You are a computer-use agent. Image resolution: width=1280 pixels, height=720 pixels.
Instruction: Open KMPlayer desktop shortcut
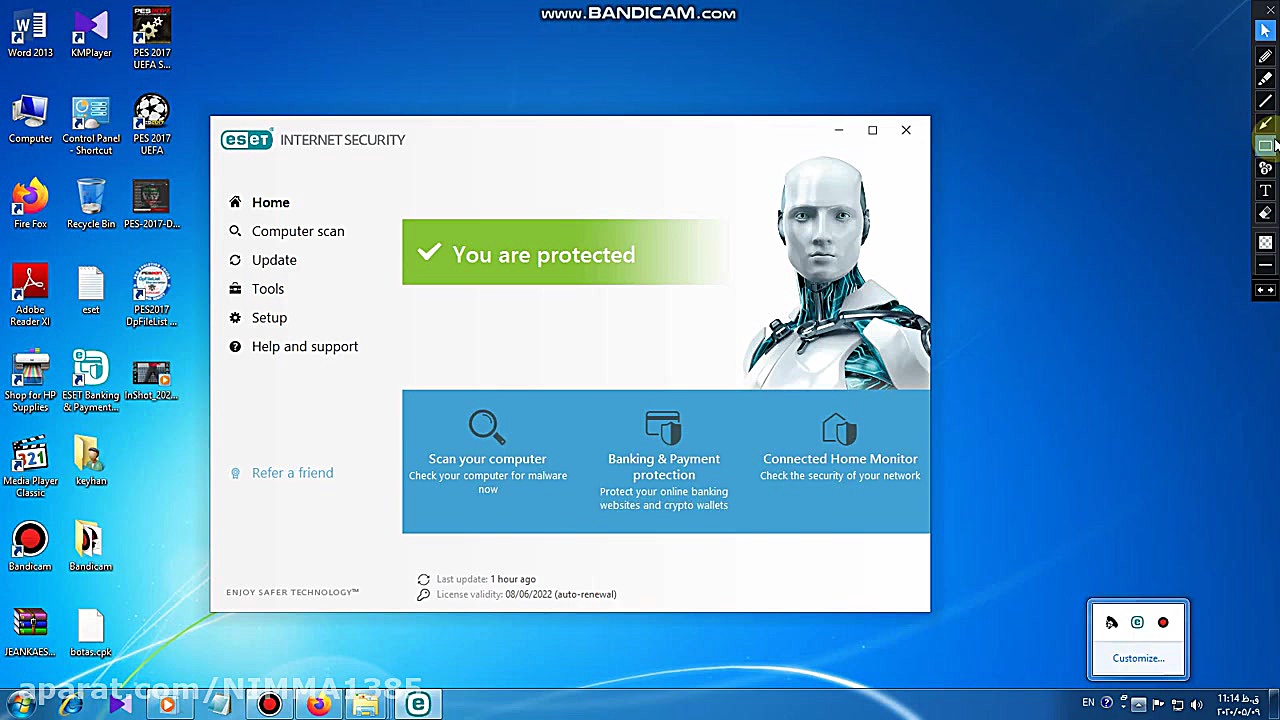tap(91, 34)
